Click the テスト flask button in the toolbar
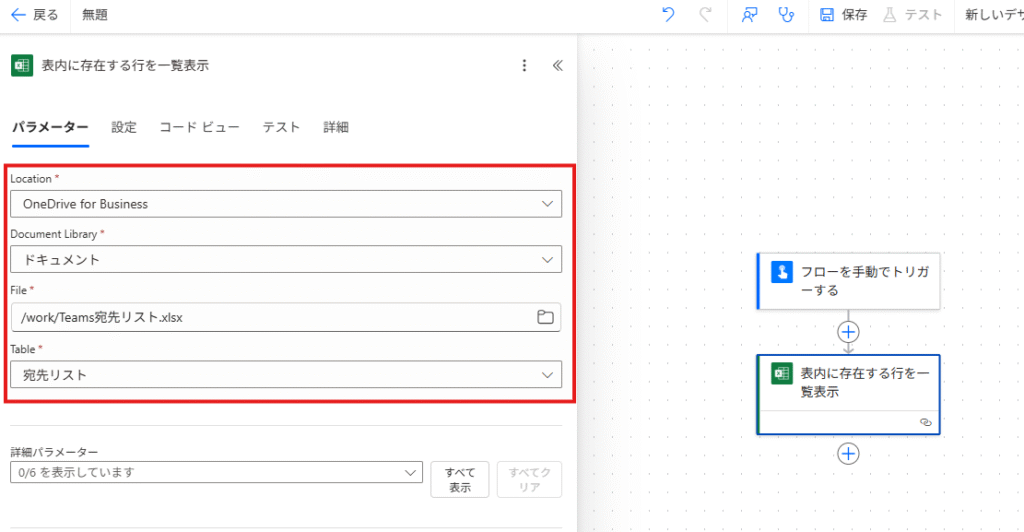The height and width of the screenshot is (532, 1024). 912,14
